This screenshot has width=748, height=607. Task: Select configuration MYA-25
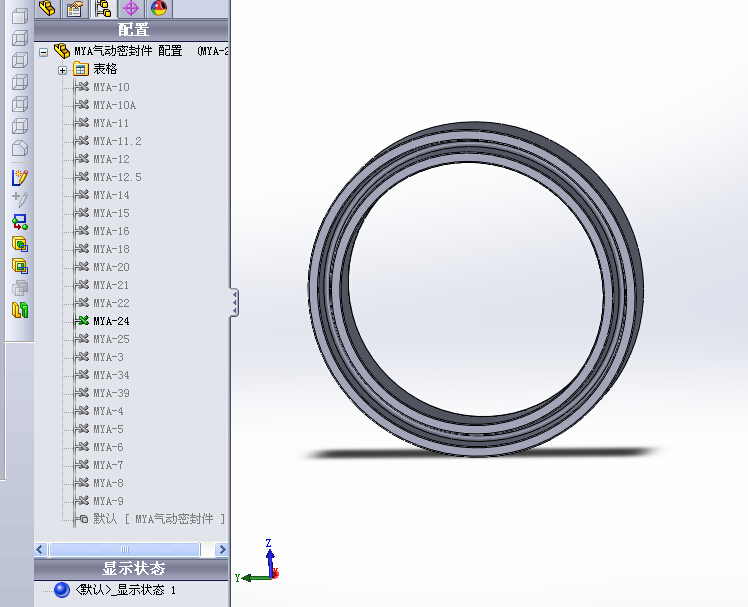(111, 339)
